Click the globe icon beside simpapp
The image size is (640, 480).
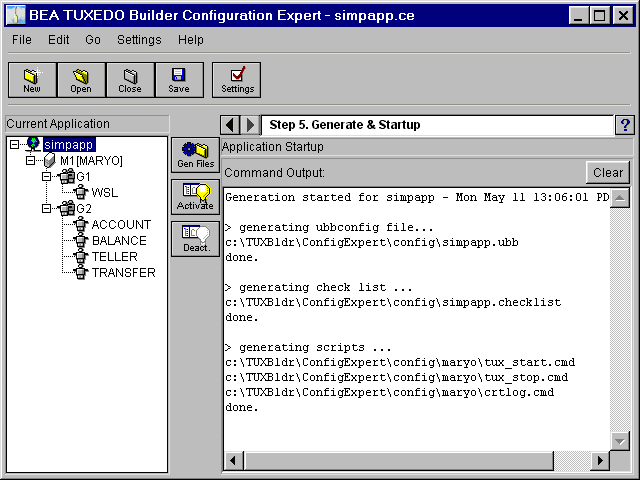[33, 144]
